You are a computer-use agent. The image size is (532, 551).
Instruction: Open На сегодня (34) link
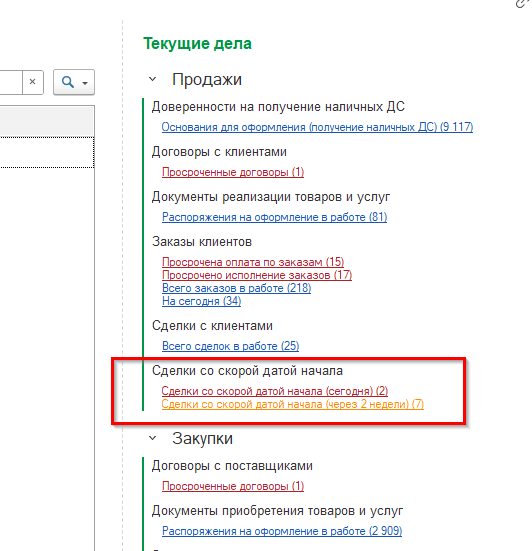[x=201, y=301]
